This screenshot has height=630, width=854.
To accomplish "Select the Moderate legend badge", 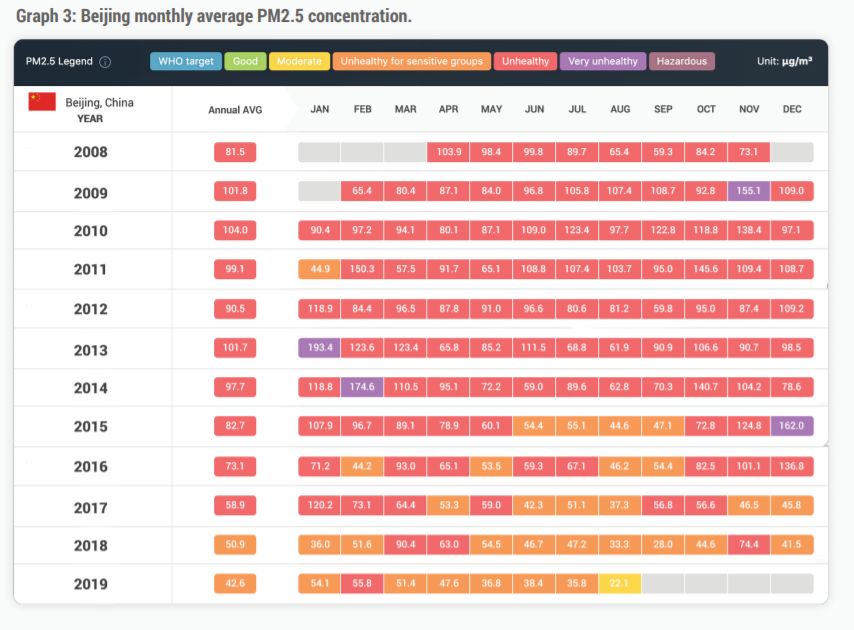I will (x=299, y=62).
